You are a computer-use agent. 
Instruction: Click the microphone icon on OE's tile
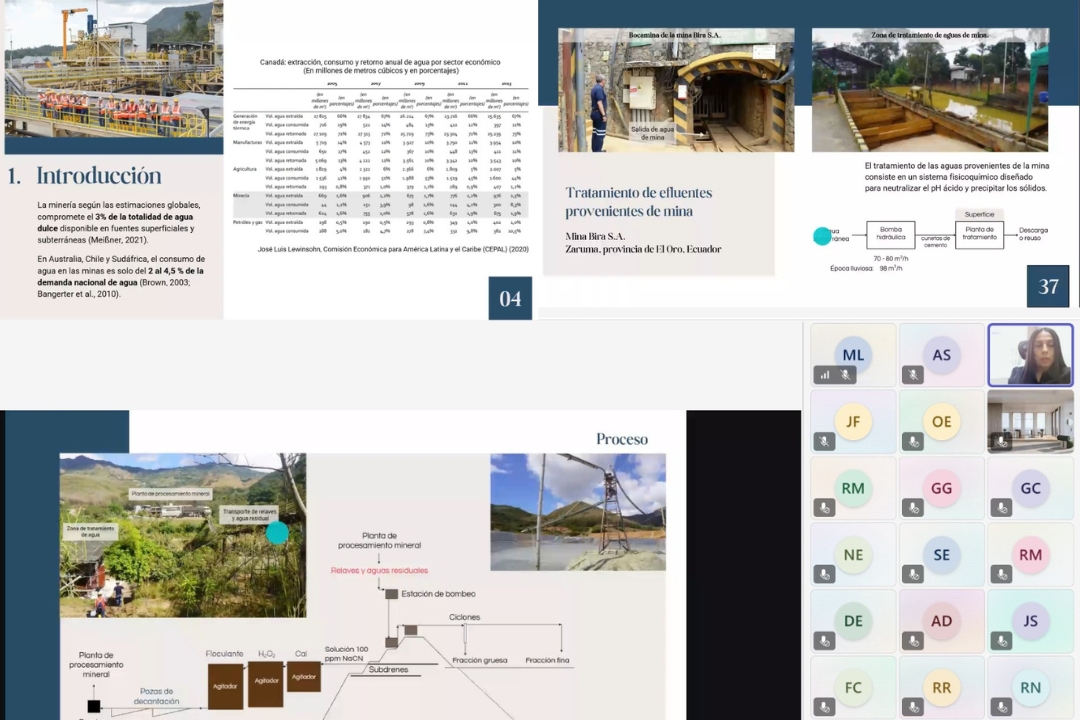[x=913, y=441]
